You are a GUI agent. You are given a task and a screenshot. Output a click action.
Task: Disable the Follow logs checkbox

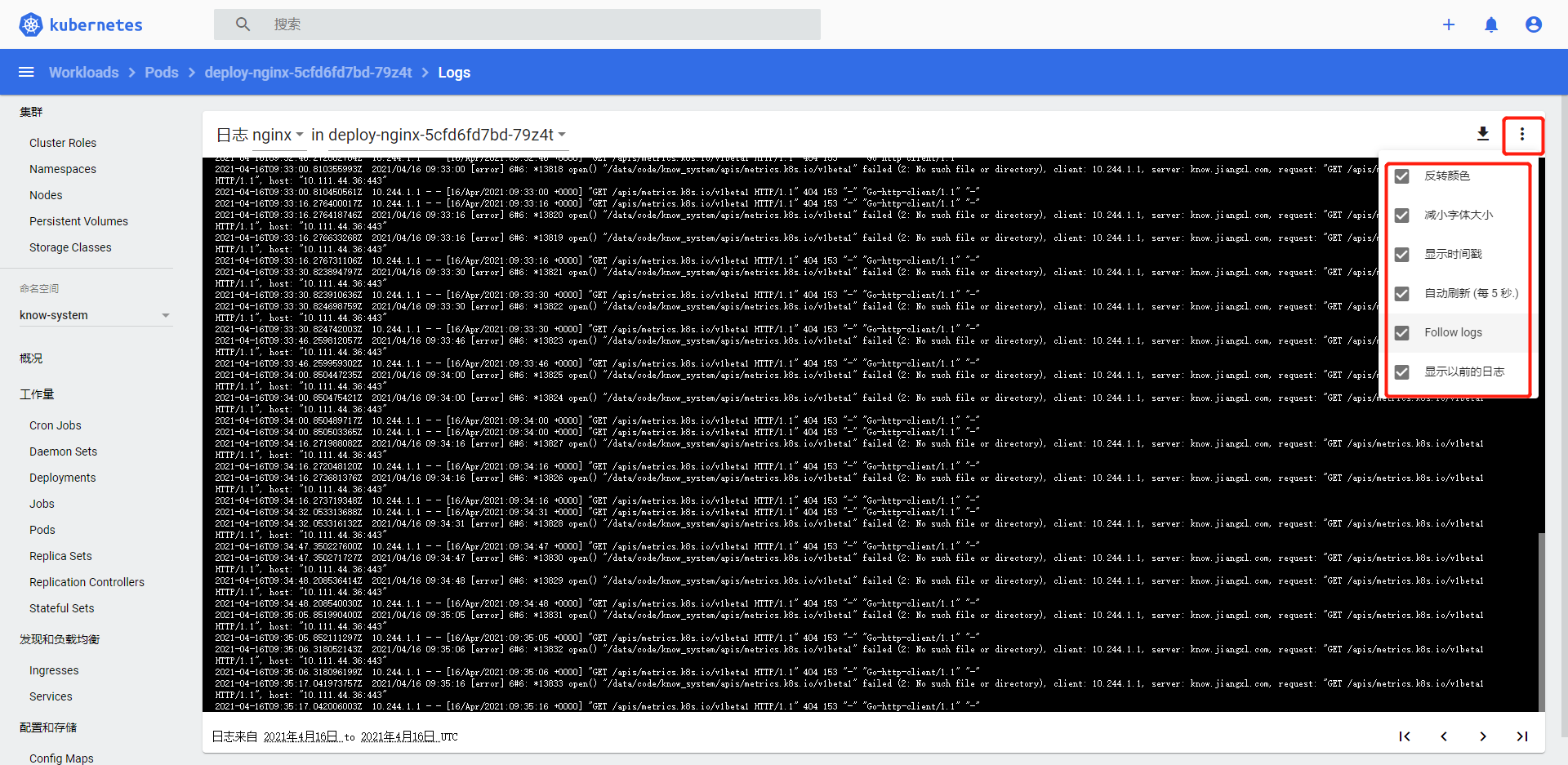(x=1402, y=332)
